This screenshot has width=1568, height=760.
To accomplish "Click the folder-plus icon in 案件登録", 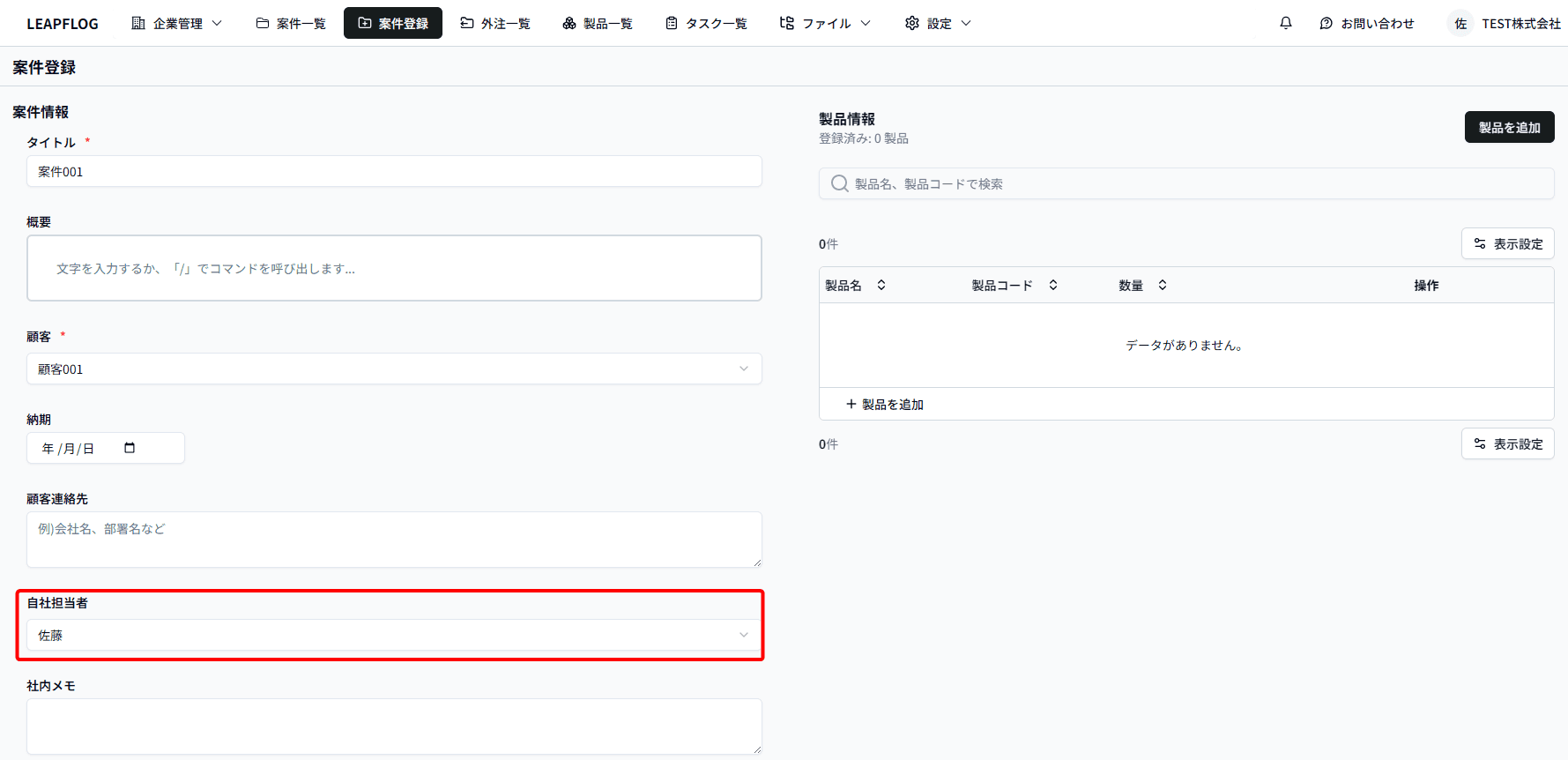I will coord(365,23).
